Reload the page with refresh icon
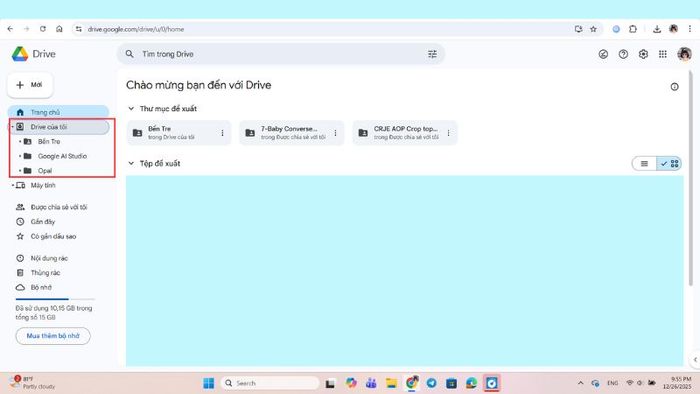700x394 pixels. (43, 29)
